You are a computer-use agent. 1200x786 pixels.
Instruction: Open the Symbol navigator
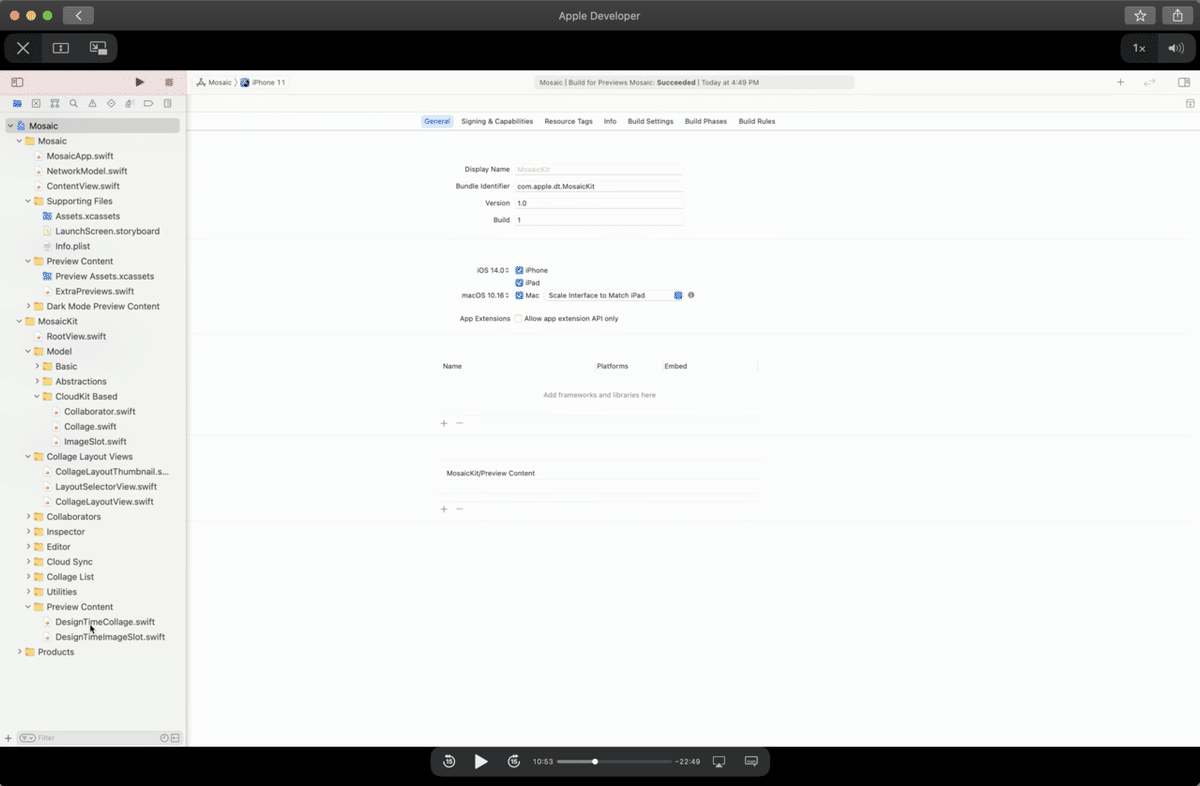point(55,103)
